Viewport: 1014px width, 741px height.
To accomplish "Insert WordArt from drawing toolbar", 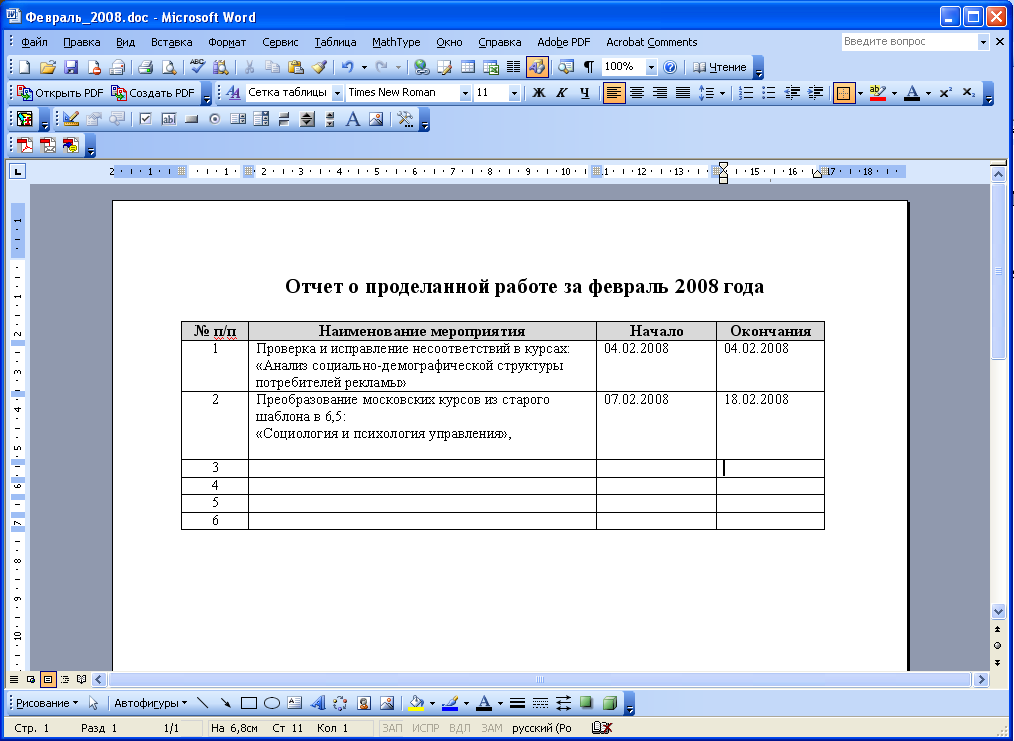I will pos(318,703).
